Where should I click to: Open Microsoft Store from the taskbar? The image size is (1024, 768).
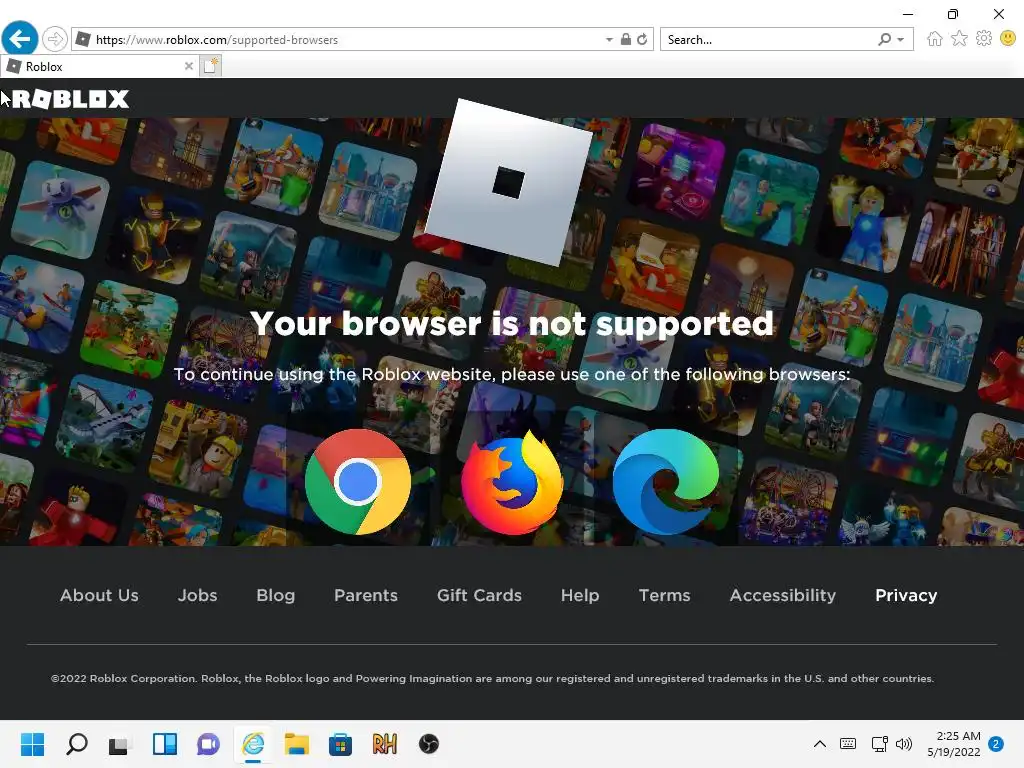click(x=340, y=744)
